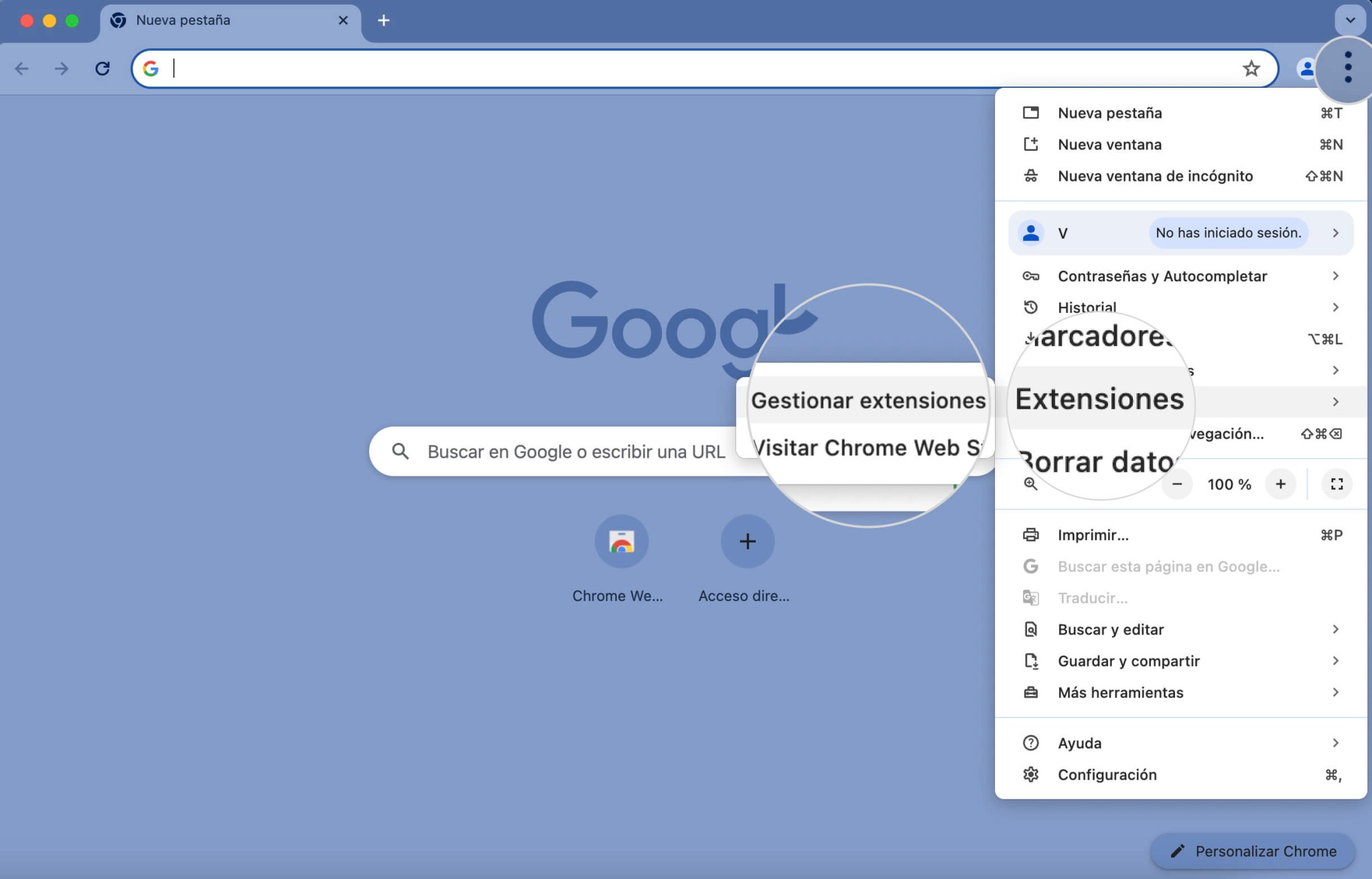Click the history clock icon
This screenshot has width=1372, height=879.
(x=1031, y=307)
